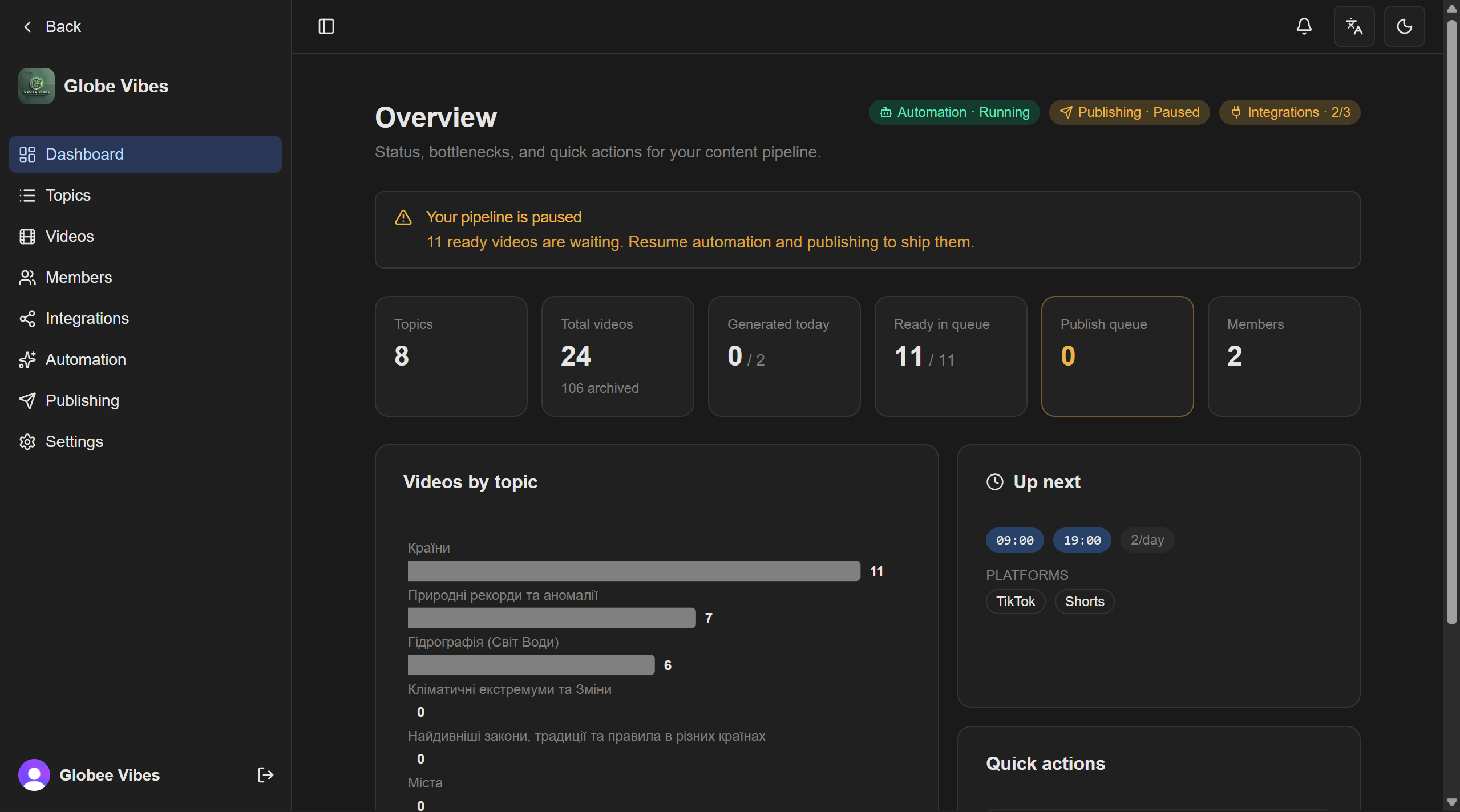The image size is (1460, 812).
Task: Open the Publish queue stat card
Action: (1117, 356)
